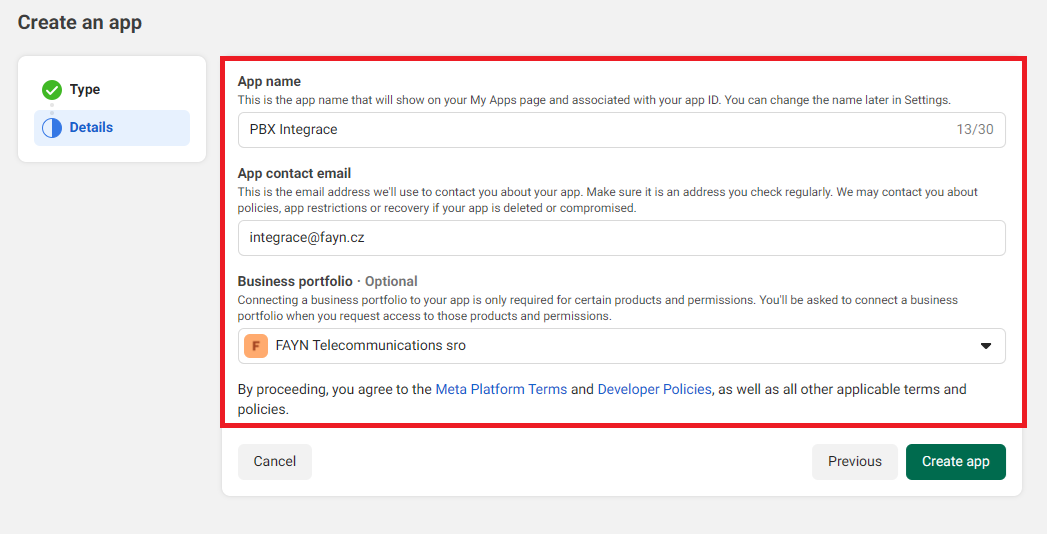Open the Meta Platform Terms link

pyautogui.click(x=501, y=389)
